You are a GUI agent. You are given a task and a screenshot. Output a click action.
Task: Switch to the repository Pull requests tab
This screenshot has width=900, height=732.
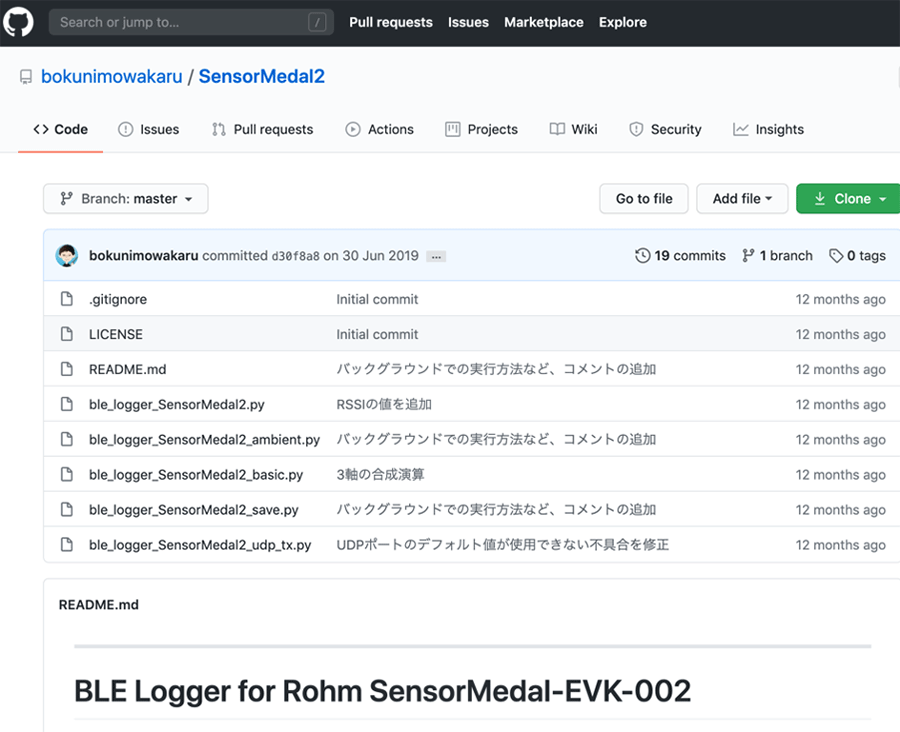262,130
